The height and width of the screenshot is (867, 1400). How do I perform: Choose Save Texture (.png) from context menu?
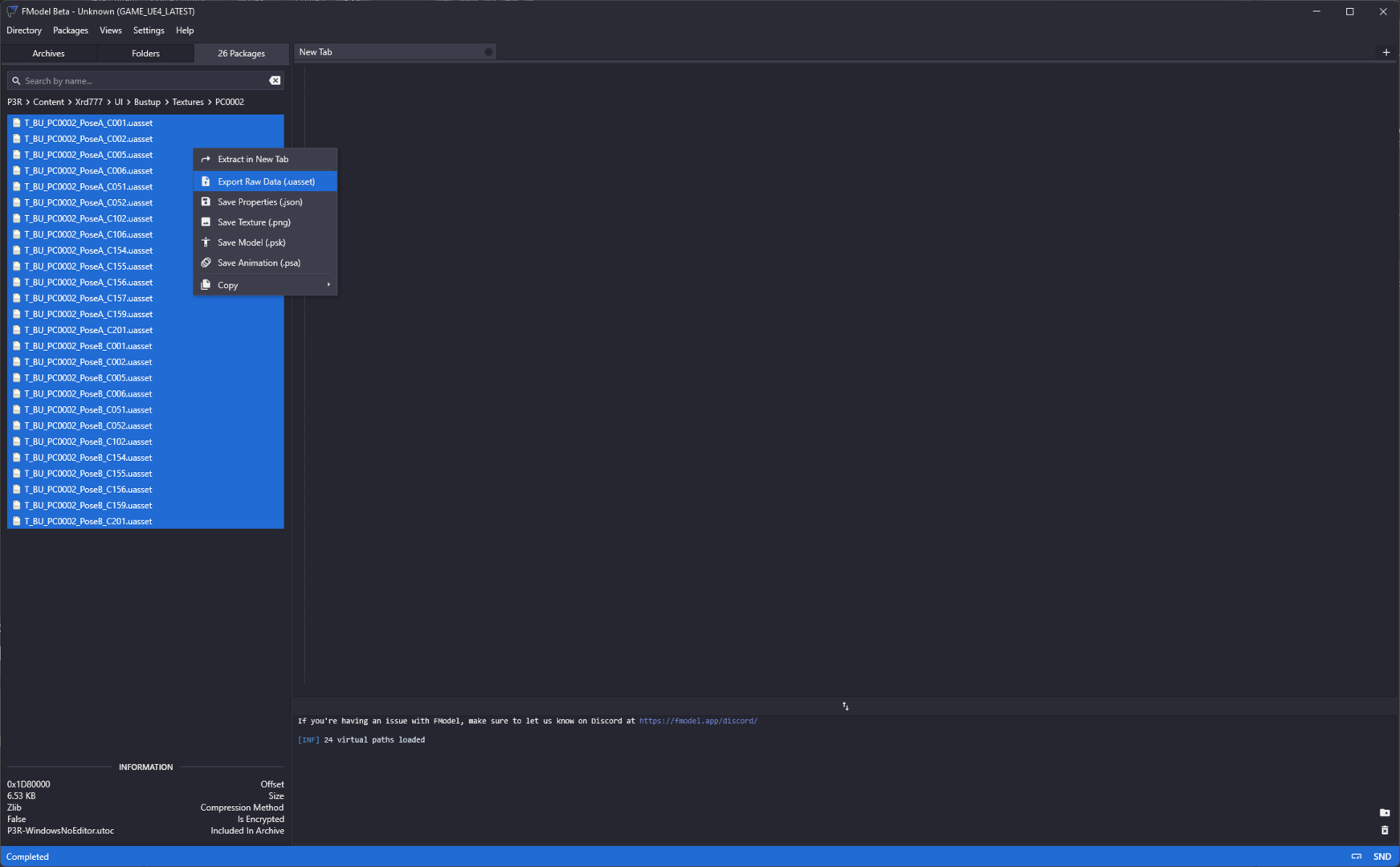point(265,222)
